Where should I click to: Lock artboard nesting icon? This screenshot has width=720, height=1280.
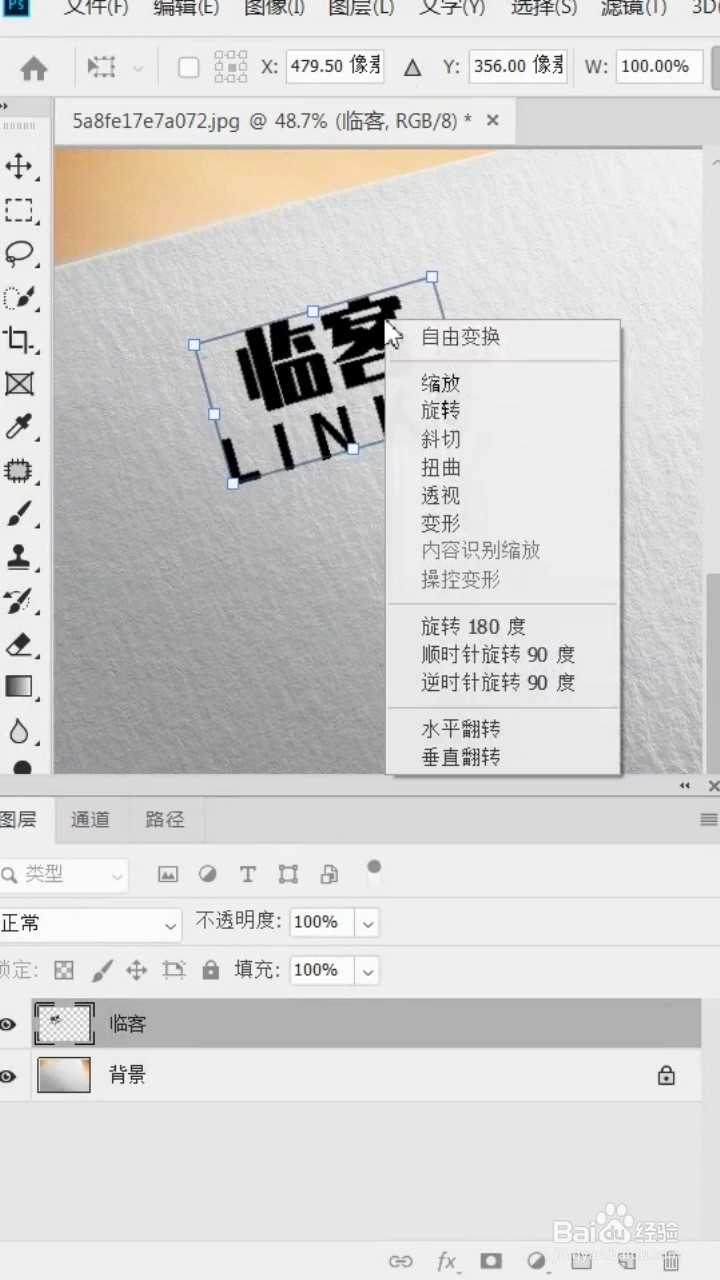click(174, 970)
